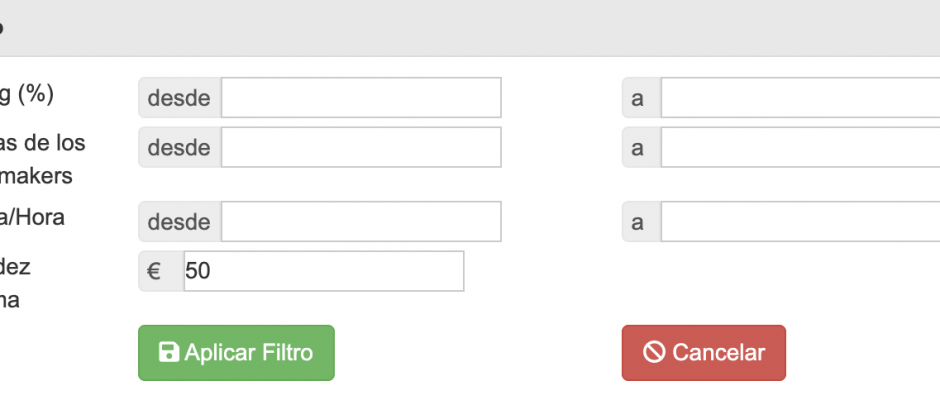Click the floppy disk icon on Aplicar Filtro
This screenshot has width=940, height=400.
169,352
